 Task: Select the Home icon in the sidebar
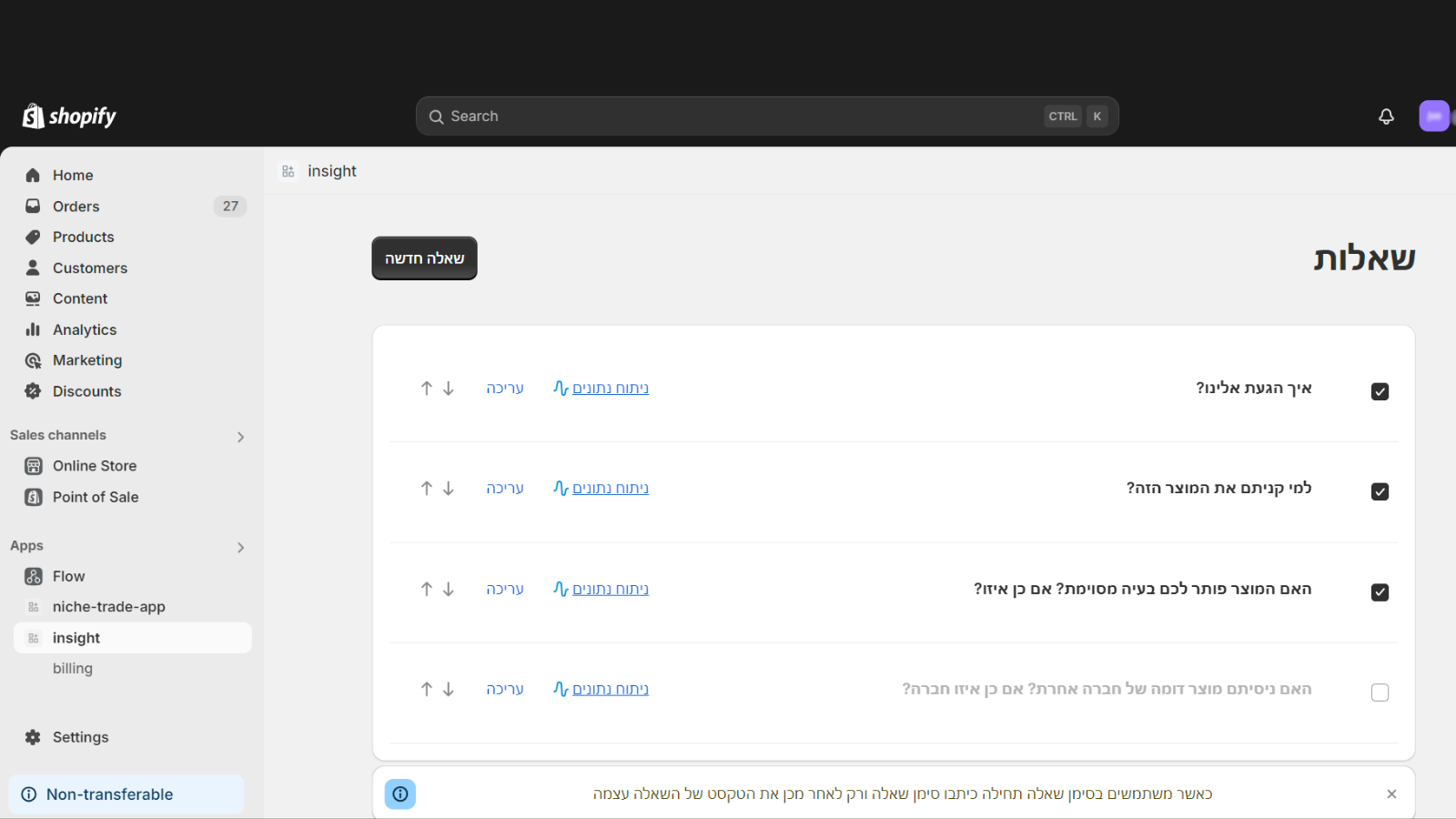(33, 175)
